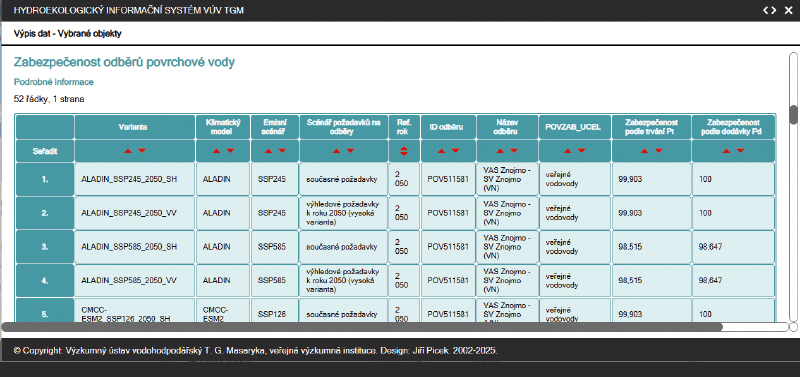Click the Klimatický model column header
800x377 pixels.
point(223,127)
